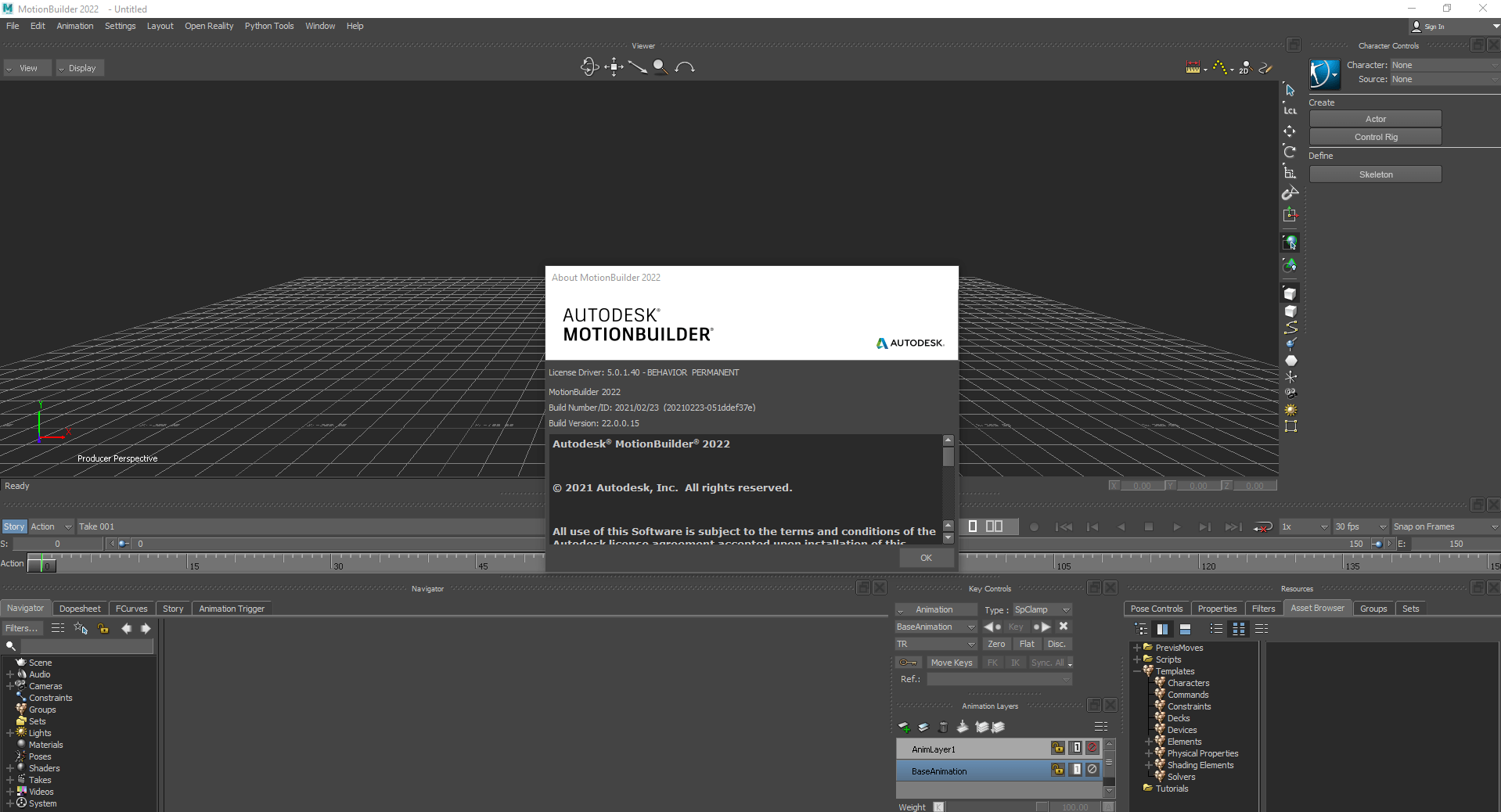Switch to the FCurves tab

coord(131,609)
